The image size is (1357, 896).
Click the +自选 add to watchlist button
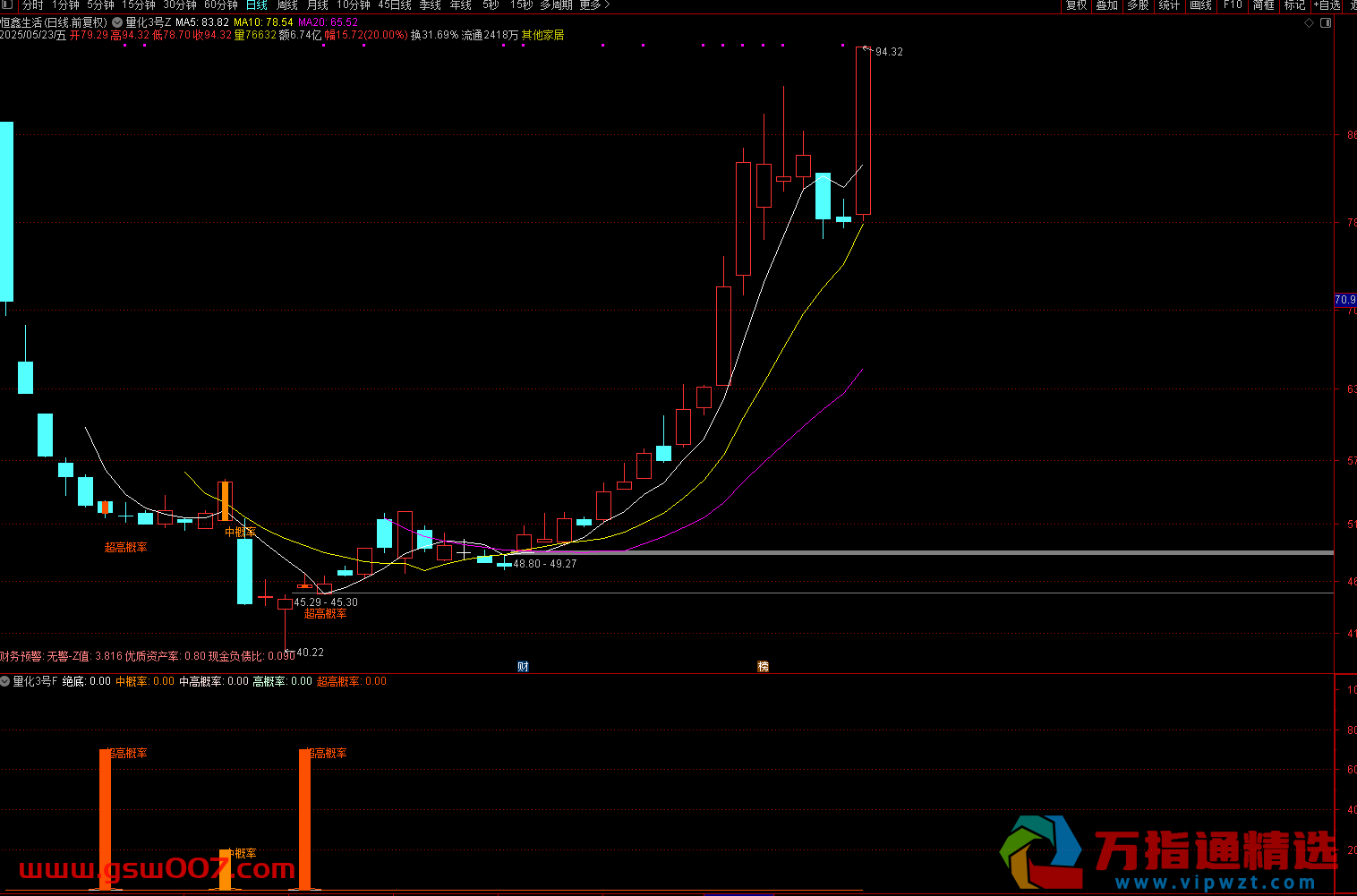[x=1327, y=5]
